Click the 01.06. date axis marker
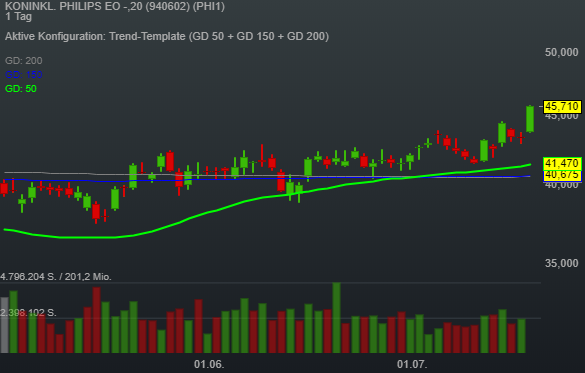Image resolution: width=585 pixels, height=373 pixels. 209,364
